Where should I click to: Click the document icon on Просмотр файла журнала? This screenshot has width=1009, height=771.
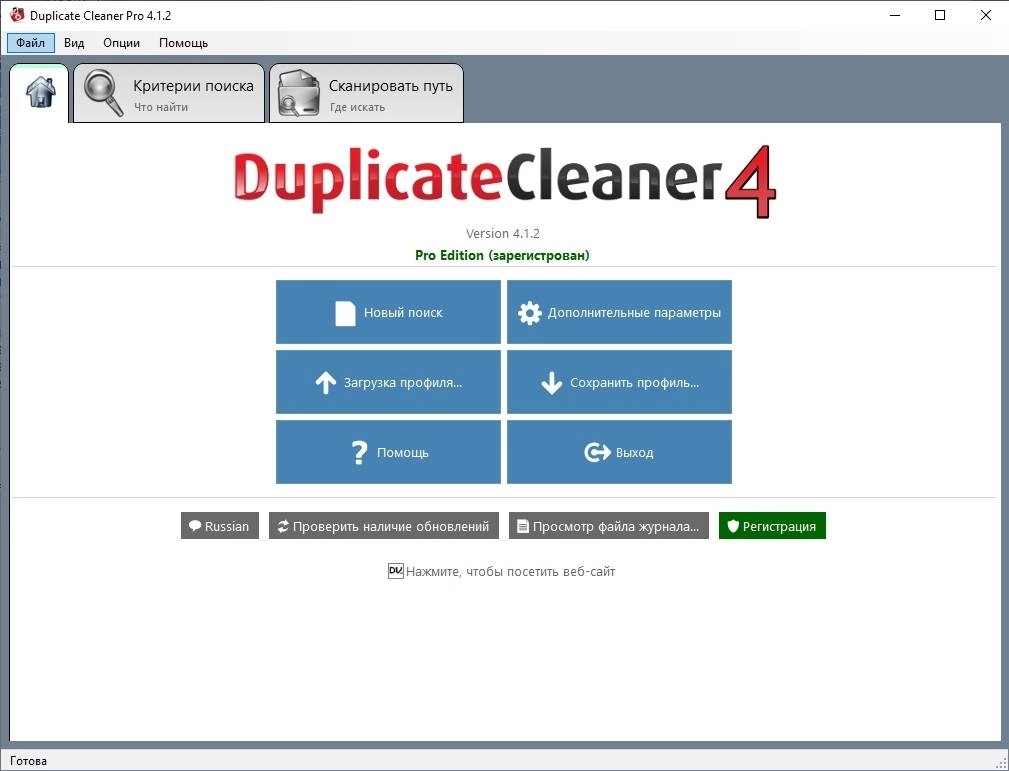tap(523, 526)
